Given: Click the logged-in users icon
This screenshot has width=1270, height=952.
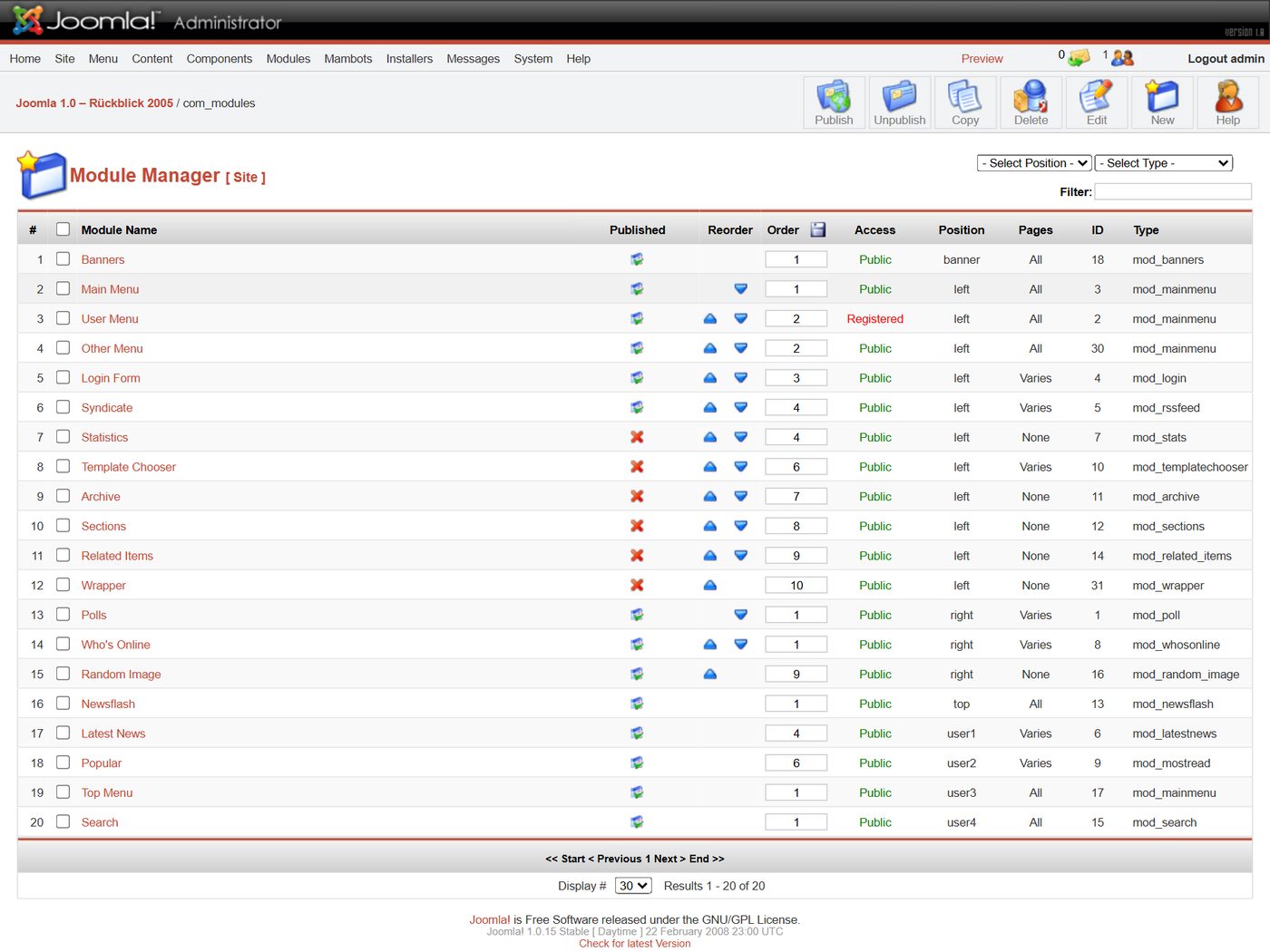Looking at the screenshot, I should click(x=1122, y=58).
